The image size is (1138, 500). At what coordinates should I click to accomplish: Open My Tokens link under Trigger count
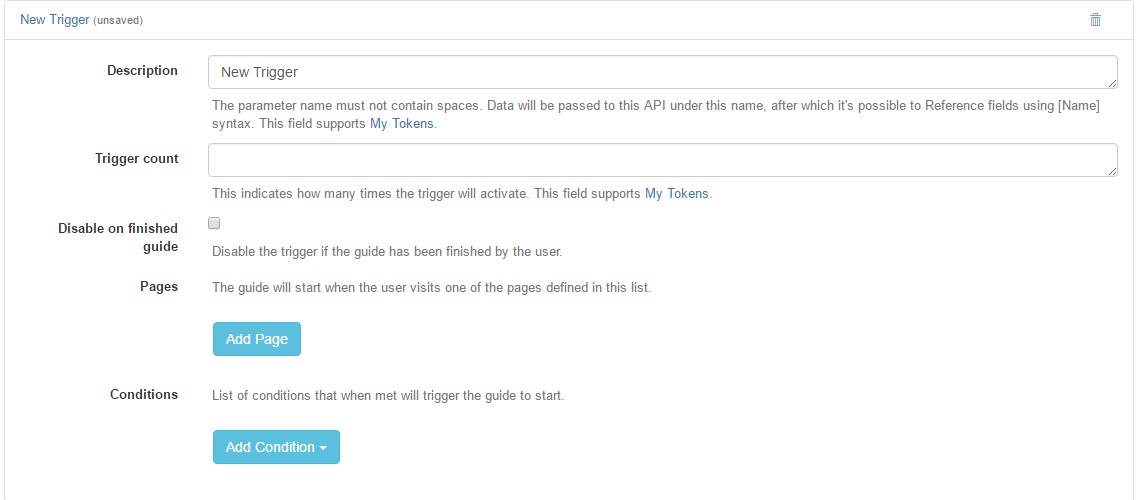(x=677, y=194)
